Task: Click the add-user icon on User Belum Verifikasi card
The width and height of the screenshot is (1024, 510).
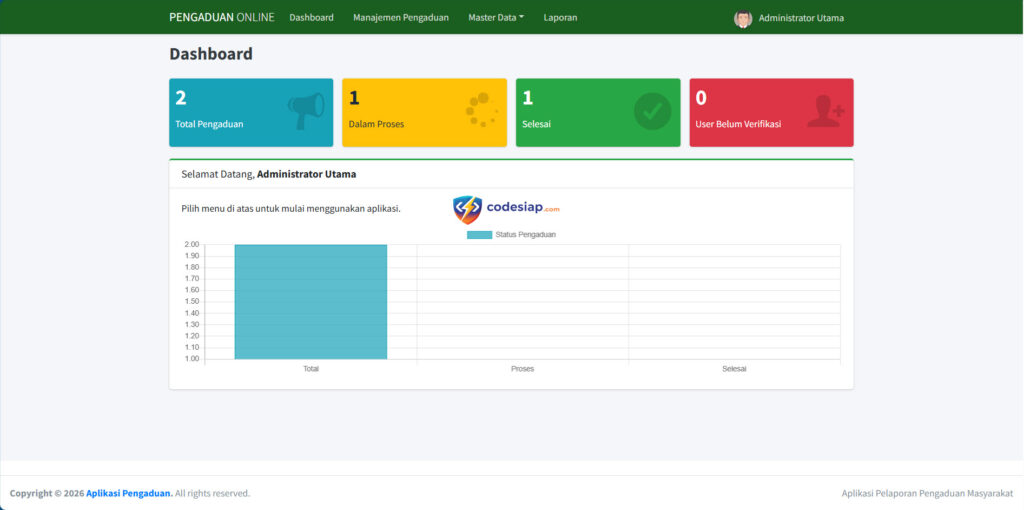Action: point(825,111)
